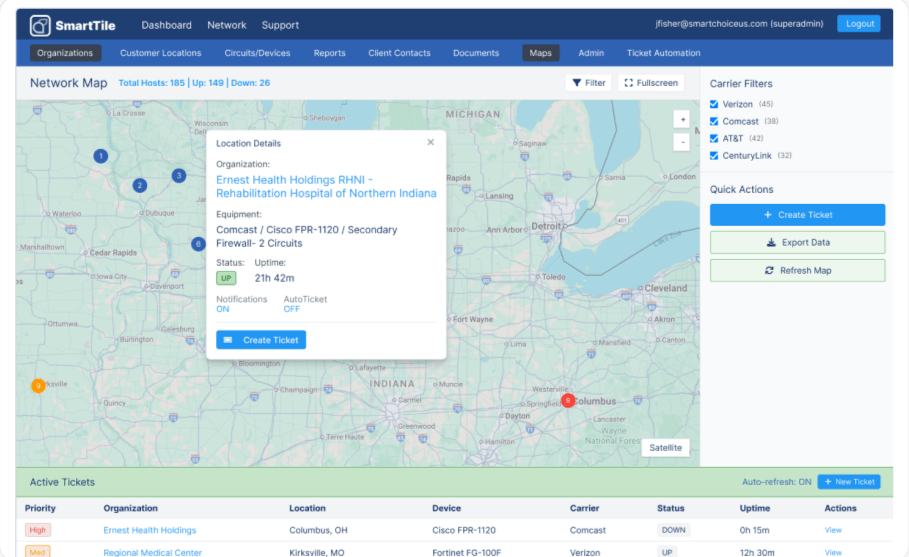Switch to Ticket Automation tab
The height and width of the screenshot is (557, 909).
(663, 53)
